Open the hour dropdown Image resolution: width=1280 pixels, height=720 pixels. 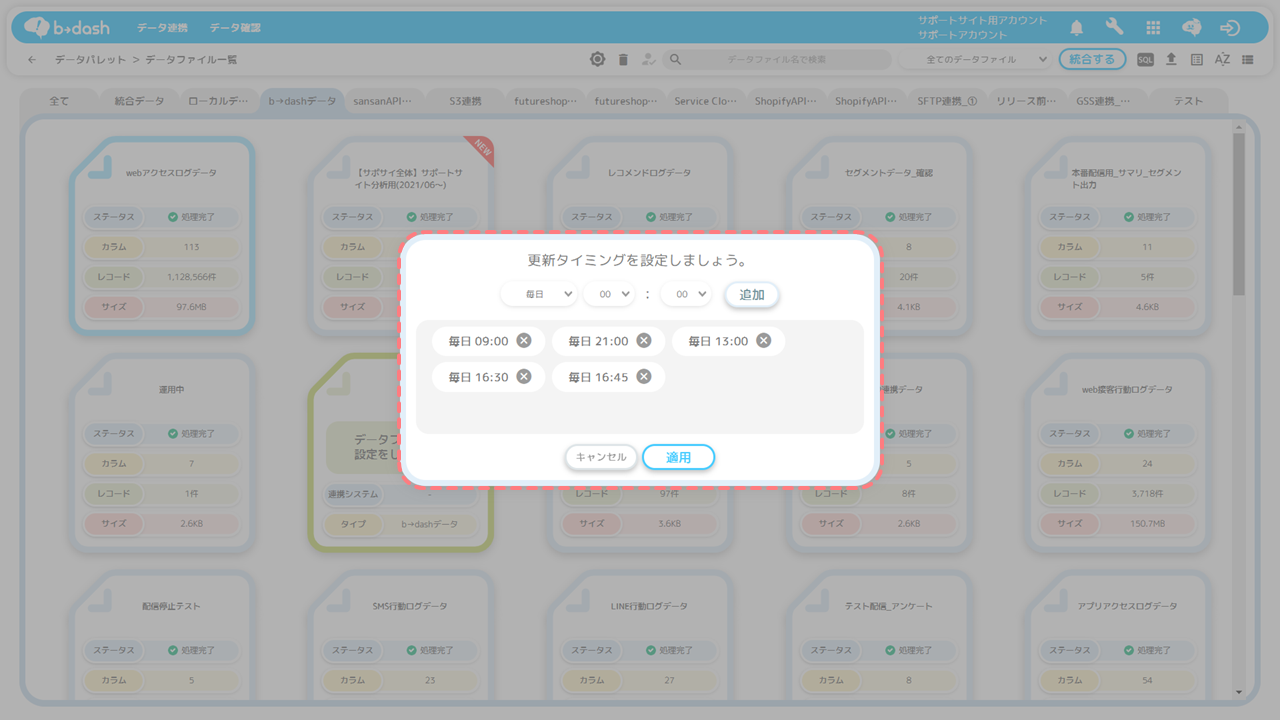point(609,295)
